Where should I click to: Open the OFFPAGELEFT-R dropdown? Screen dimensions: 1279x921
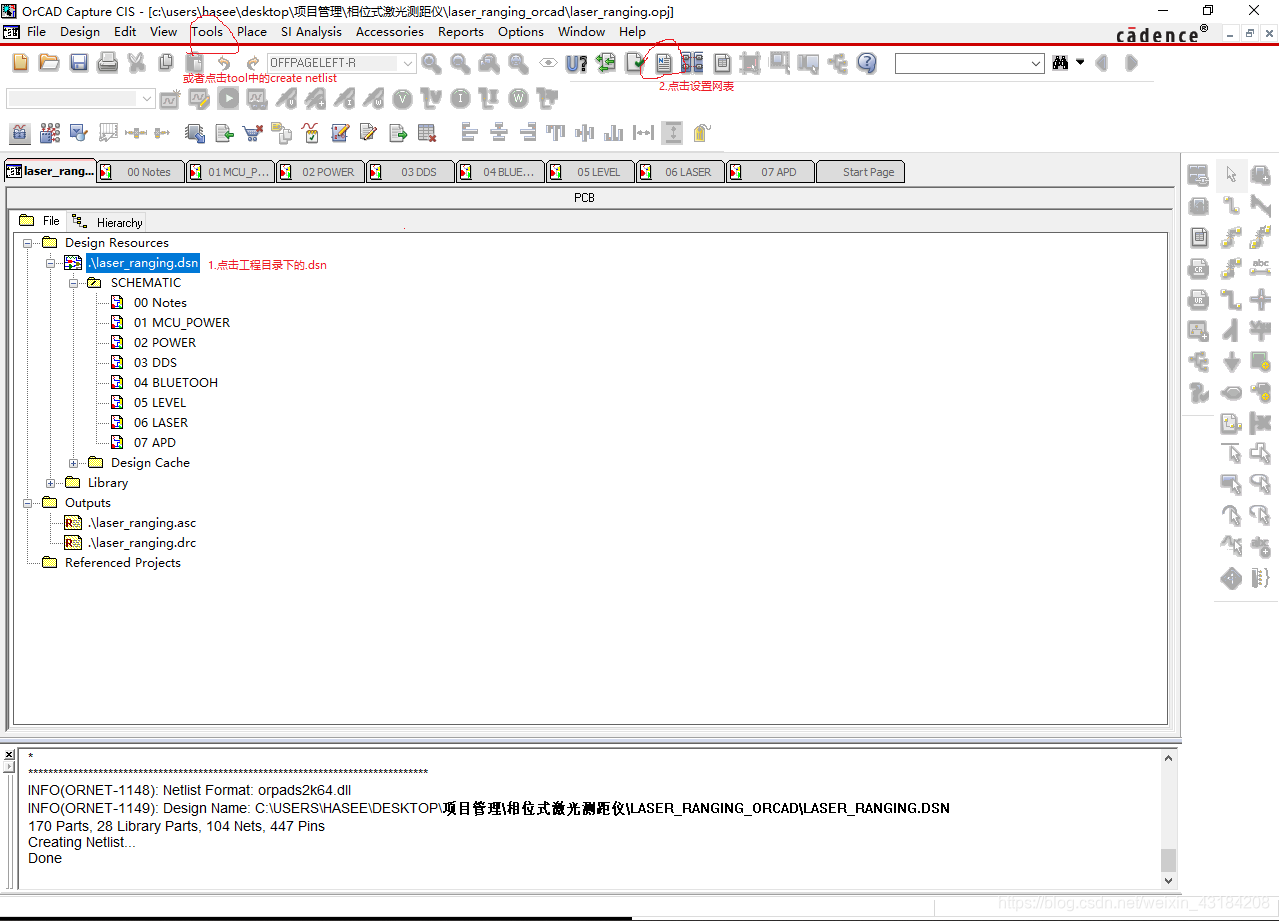(407, 63)
